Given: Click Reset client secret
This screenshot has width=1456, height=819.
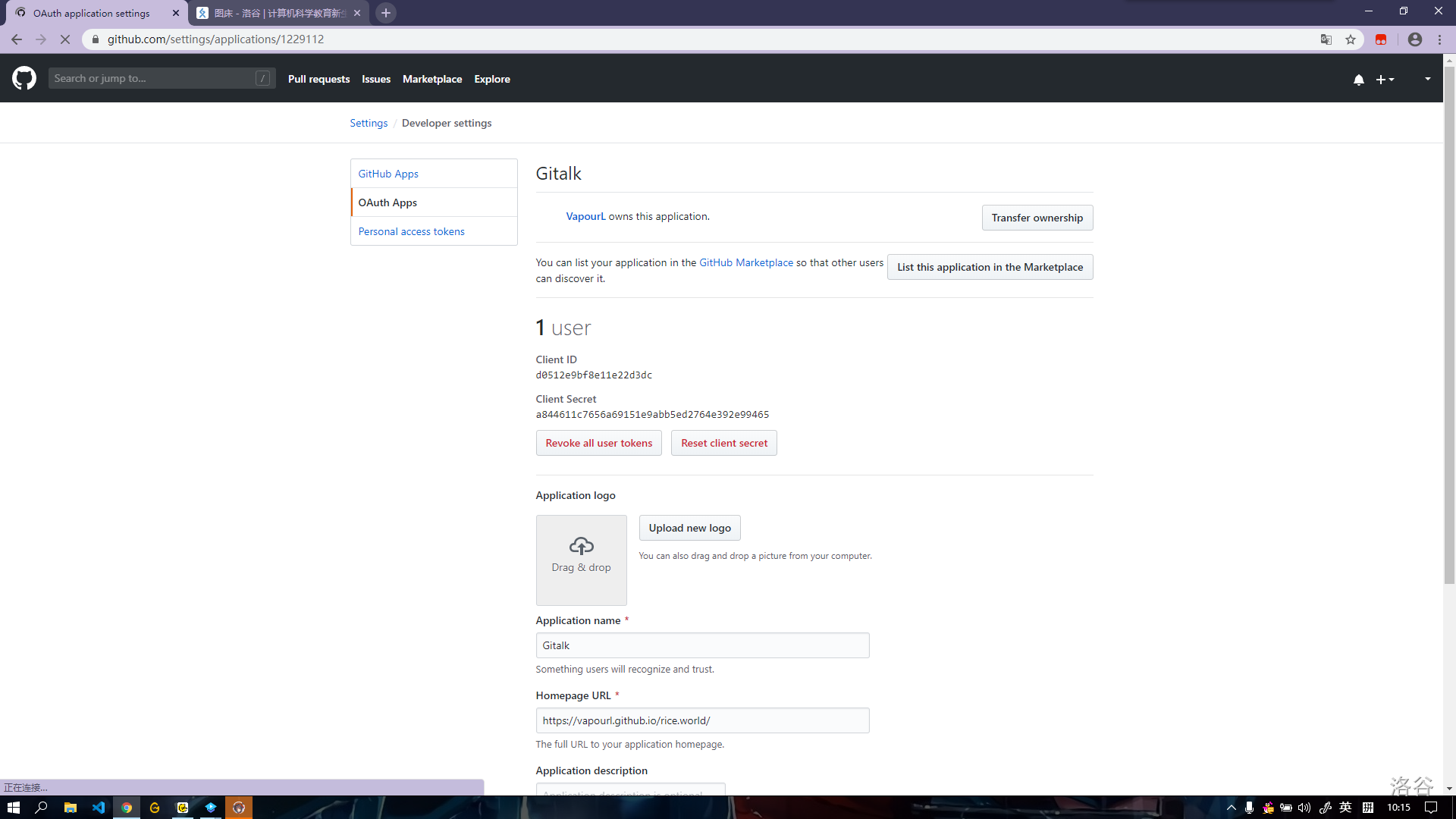Looking at the screenshot, I should [723, 443].
